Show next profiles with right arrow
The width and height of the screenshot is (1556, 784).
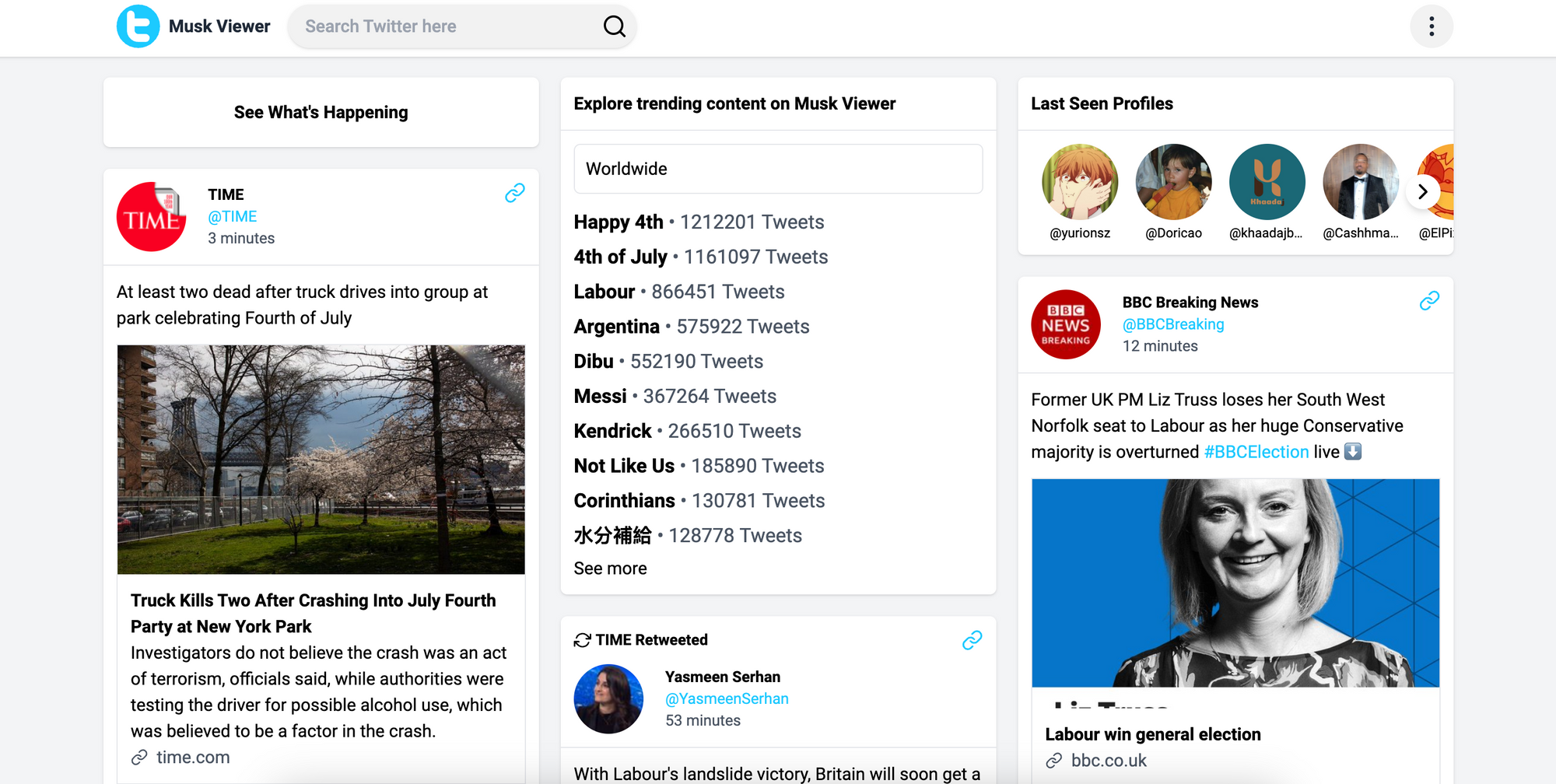[x=1423, y=191]
